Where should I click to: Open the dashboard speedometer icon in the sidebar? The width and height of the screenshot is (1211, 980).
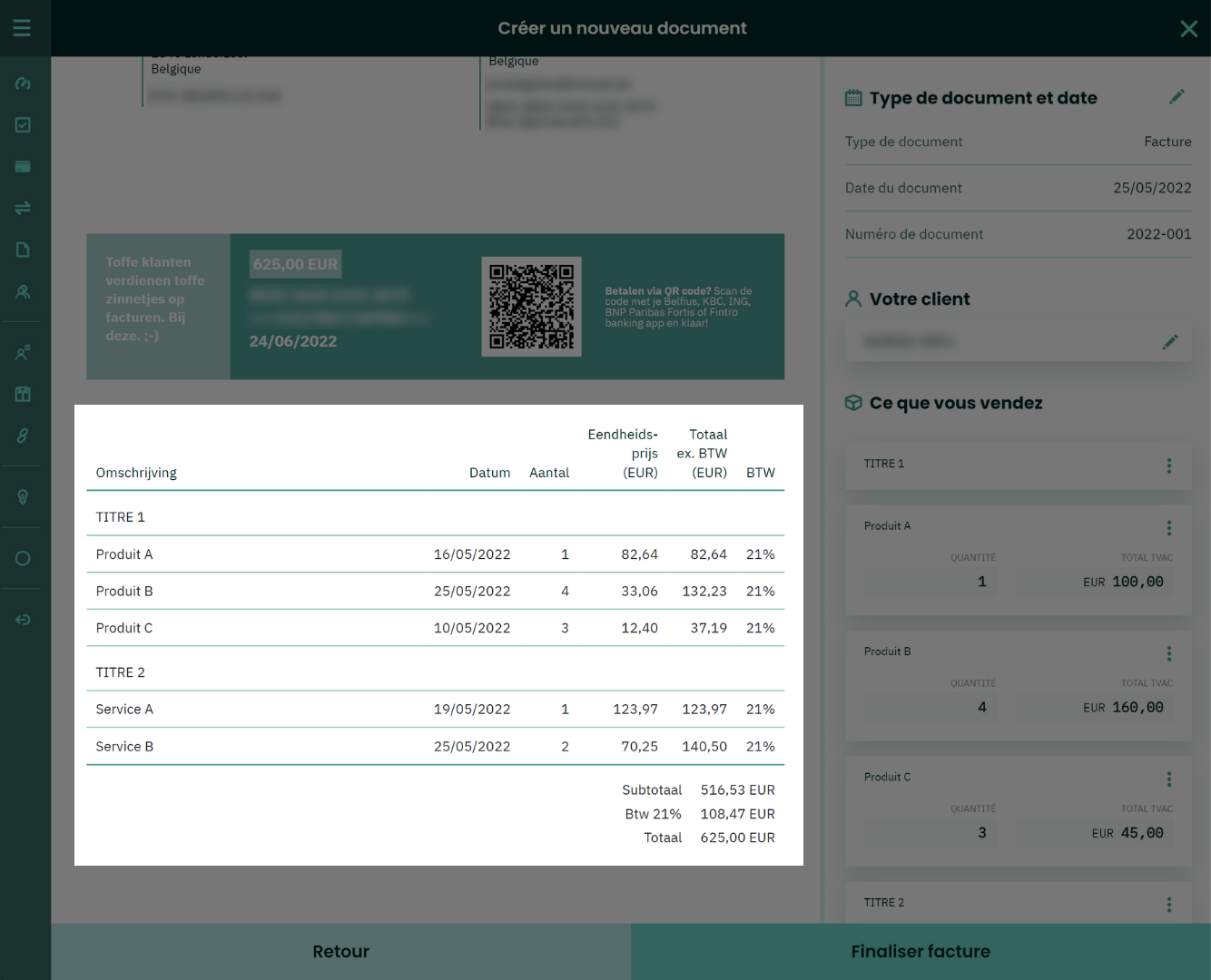click(23, 83)
